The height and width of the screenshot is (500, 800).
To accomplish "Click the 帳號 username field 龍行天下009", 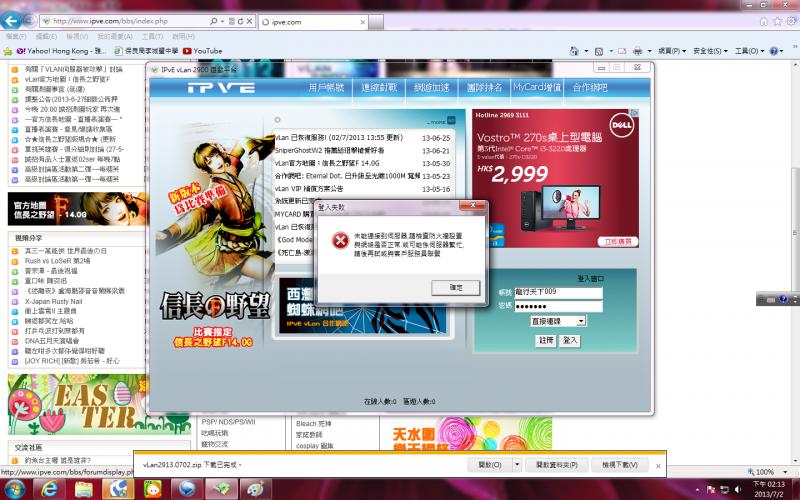I will (x=558, y=292).
